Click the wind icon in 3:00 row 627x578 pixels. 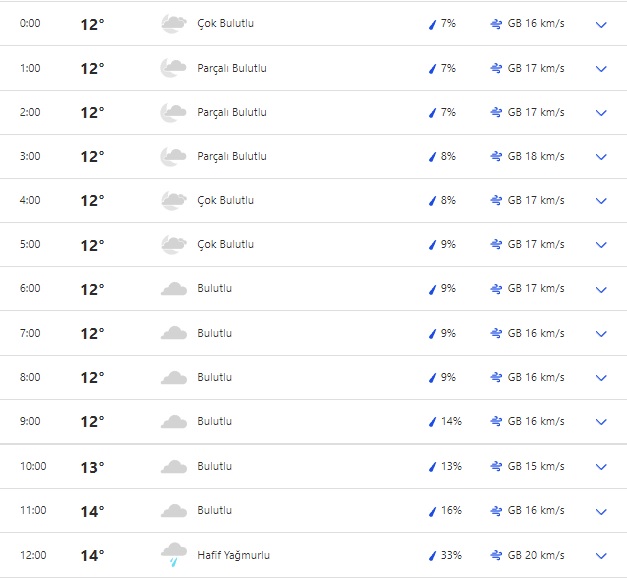pyautogui.click(x=496, y=157)
